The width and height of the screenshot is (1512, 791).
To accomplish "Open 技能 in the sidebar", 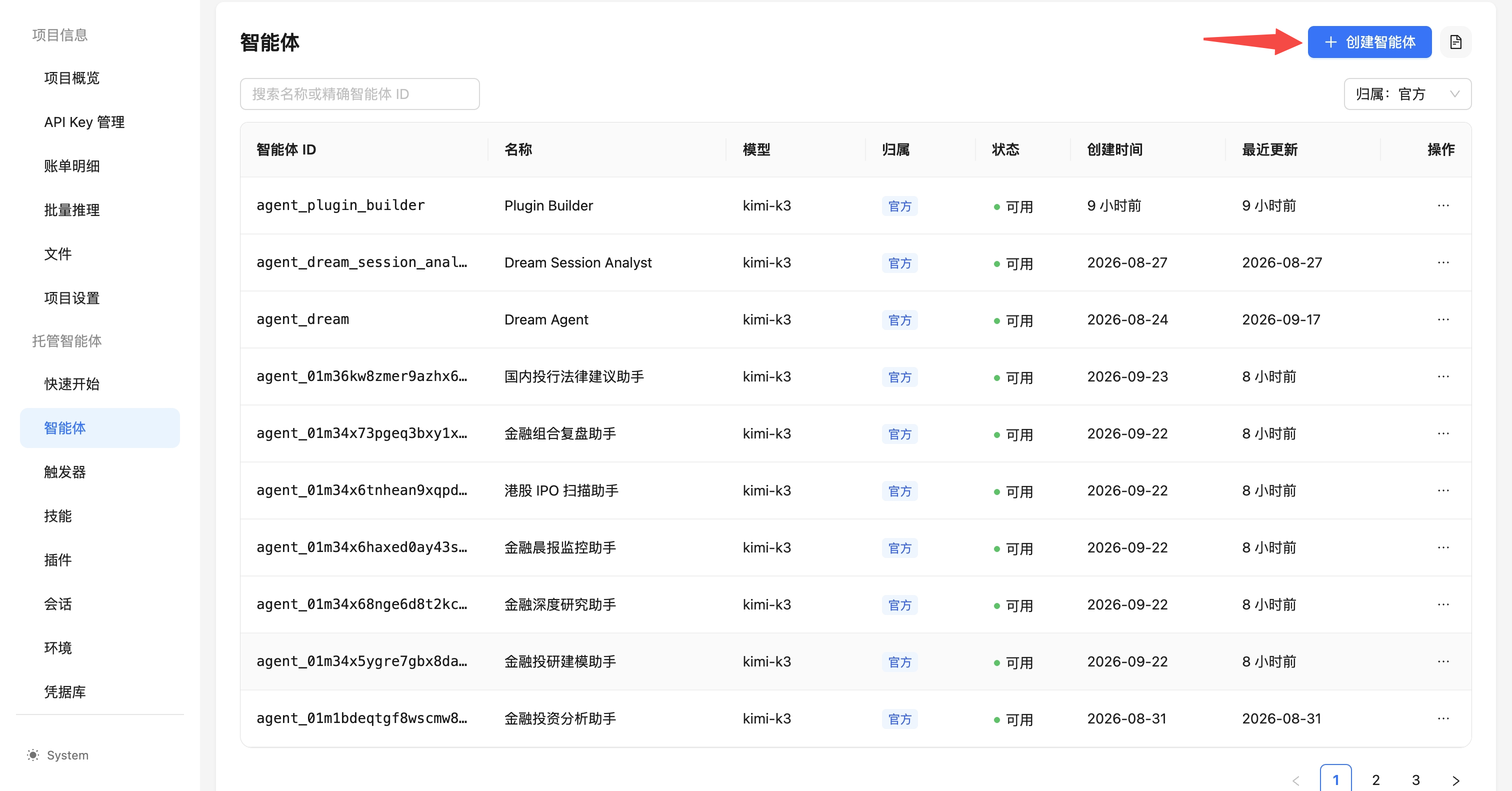I will coord(57,516).
